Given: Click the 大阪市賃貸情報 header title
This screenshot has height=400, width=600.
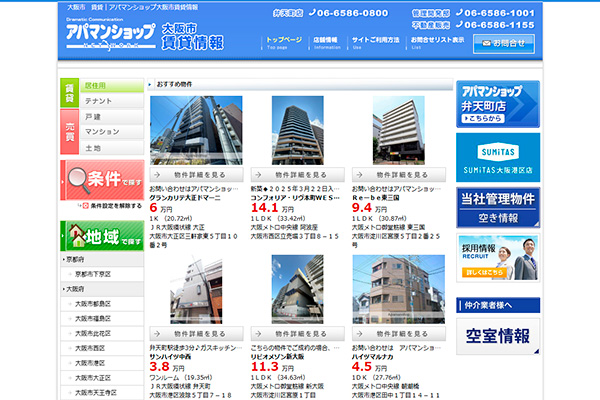Looking at the screenshot, I should coord(192,37).
